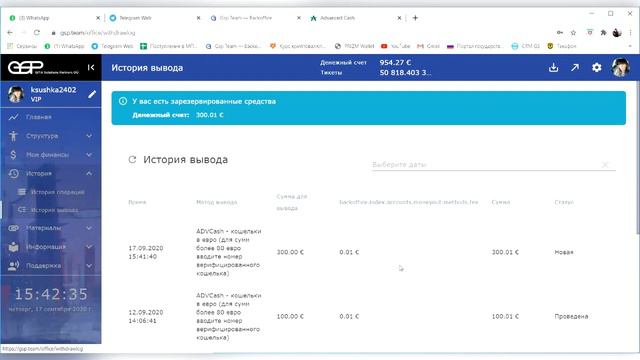This screenshot has height=360, width=640.
Task: Click the Проведена status cell
Action: (x=571, y=316)
